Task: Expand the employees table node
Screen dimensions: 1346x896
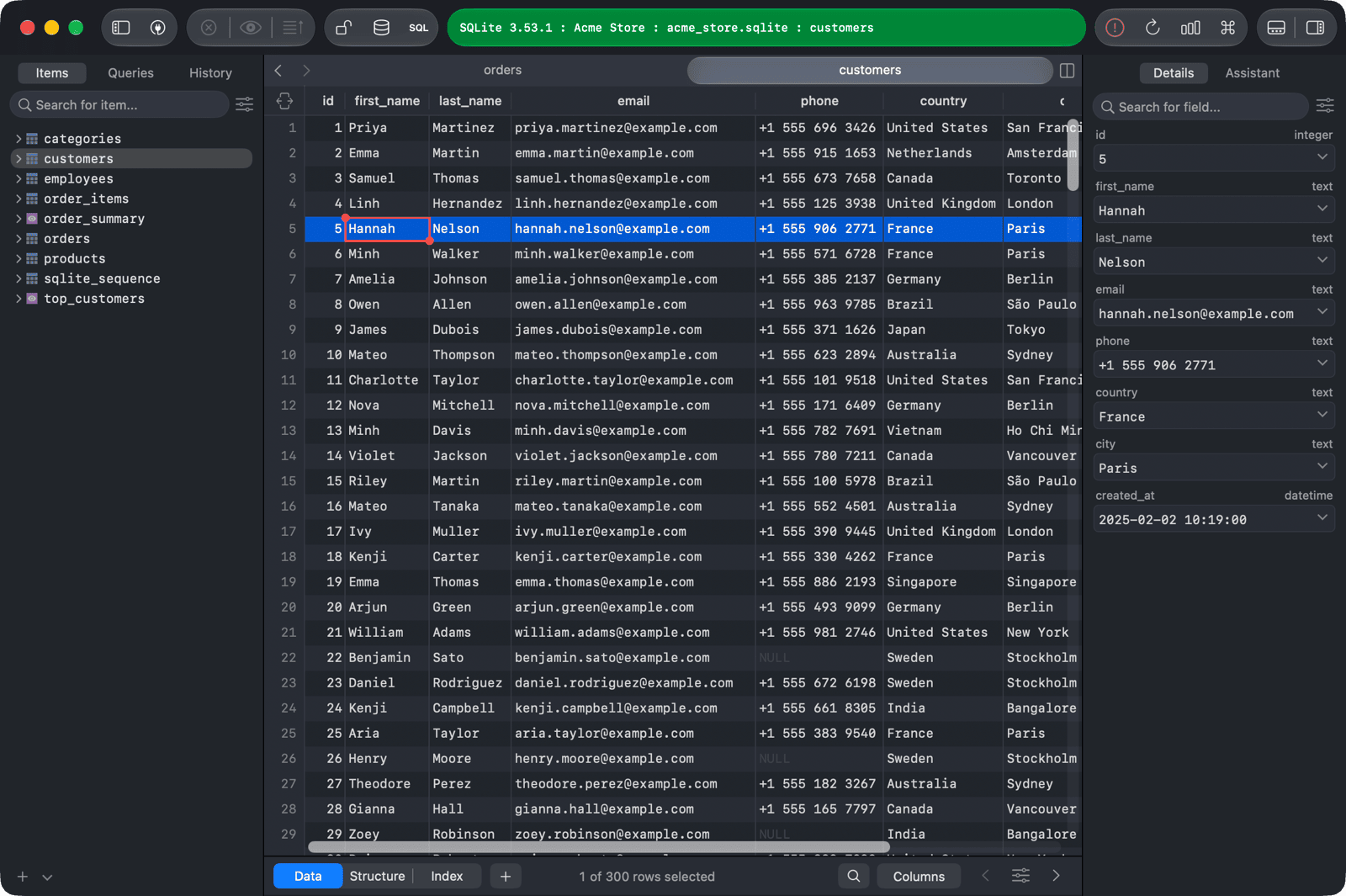Action: [19, 179]
